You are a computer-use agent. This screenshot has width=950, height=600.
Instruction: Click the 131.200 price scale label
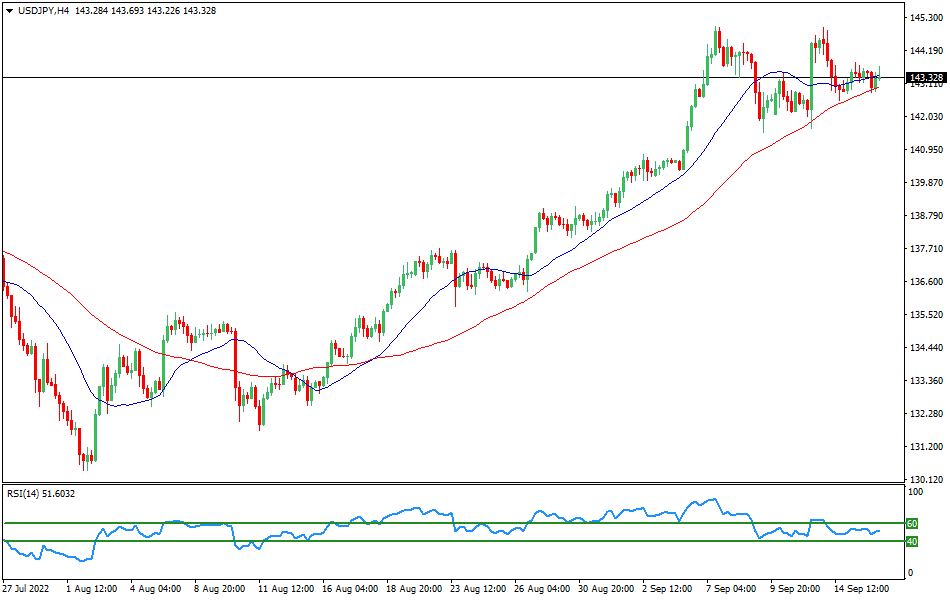pyautogui.click(x=925, y=446)
